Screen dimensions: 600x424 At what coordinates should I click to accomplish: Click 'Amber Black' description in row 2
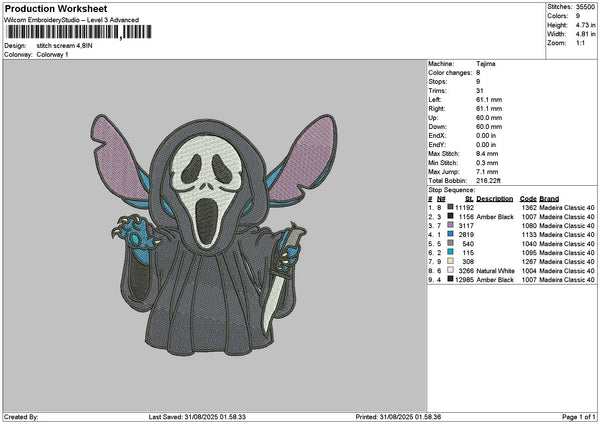click(x=495, y=217)
